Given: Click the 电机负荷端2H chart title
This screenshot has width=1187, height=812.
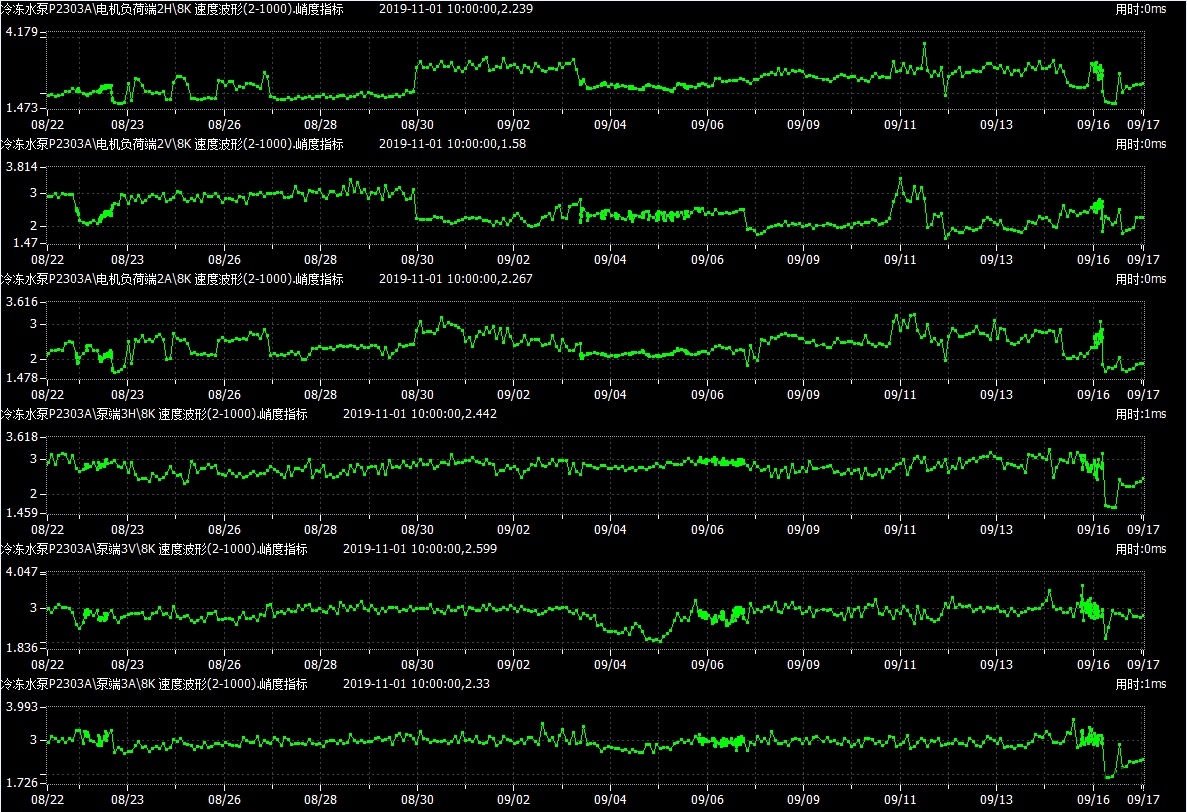Looking at the screenshot, I should tap(171, 9).
